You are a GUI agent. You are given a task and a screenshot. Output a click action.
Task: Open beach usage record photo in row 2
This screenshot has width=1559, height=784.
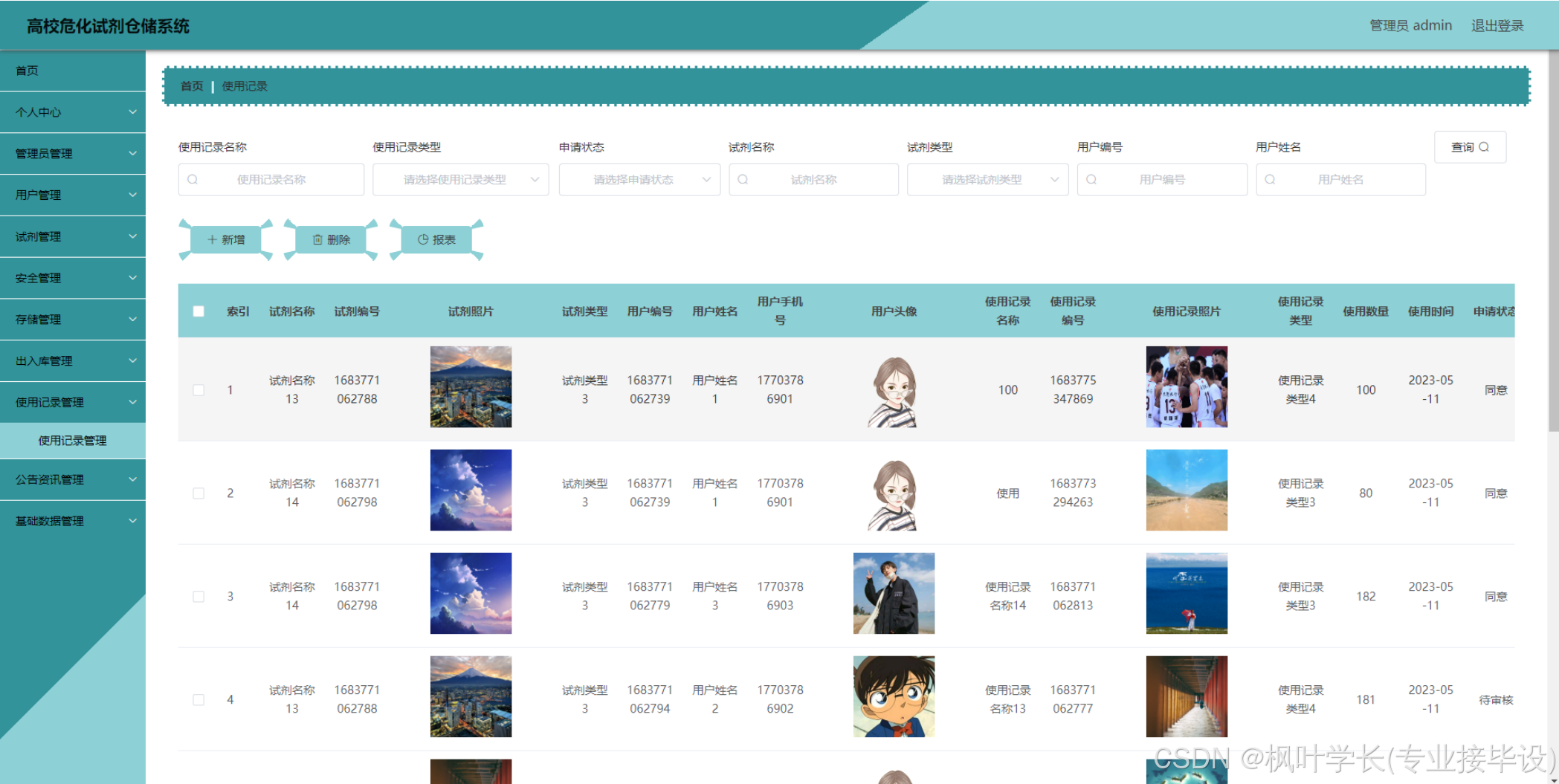click(x=1187, y=490)
